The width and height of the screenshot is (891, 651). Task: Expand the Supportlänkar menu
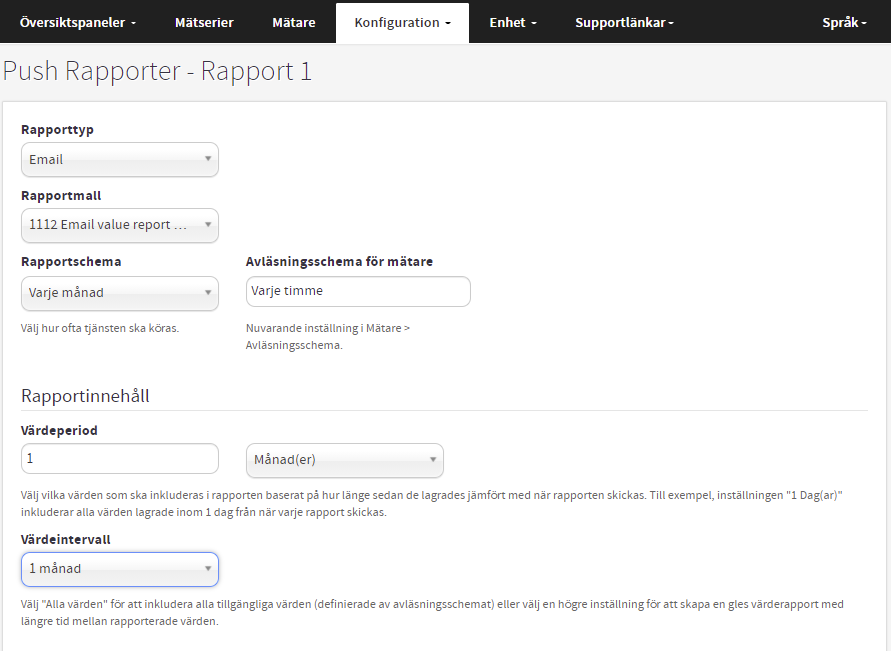point(624,22)
